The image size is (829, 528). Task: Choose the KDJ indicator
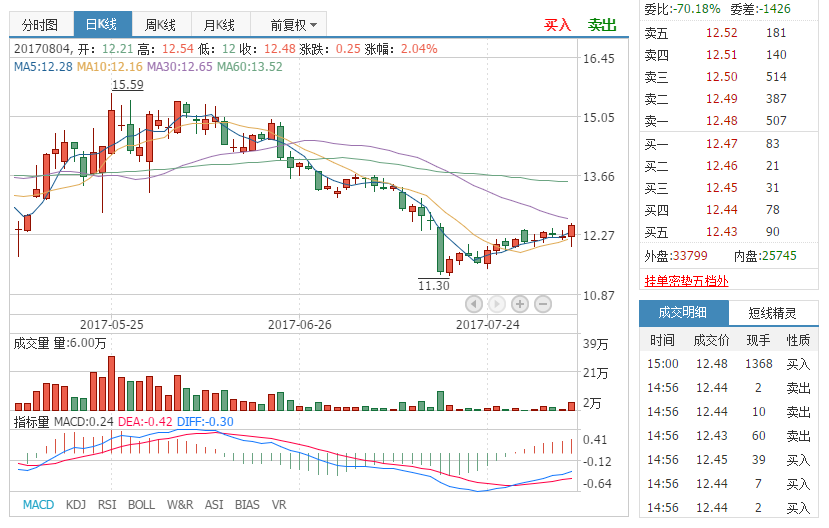(76, 505)
